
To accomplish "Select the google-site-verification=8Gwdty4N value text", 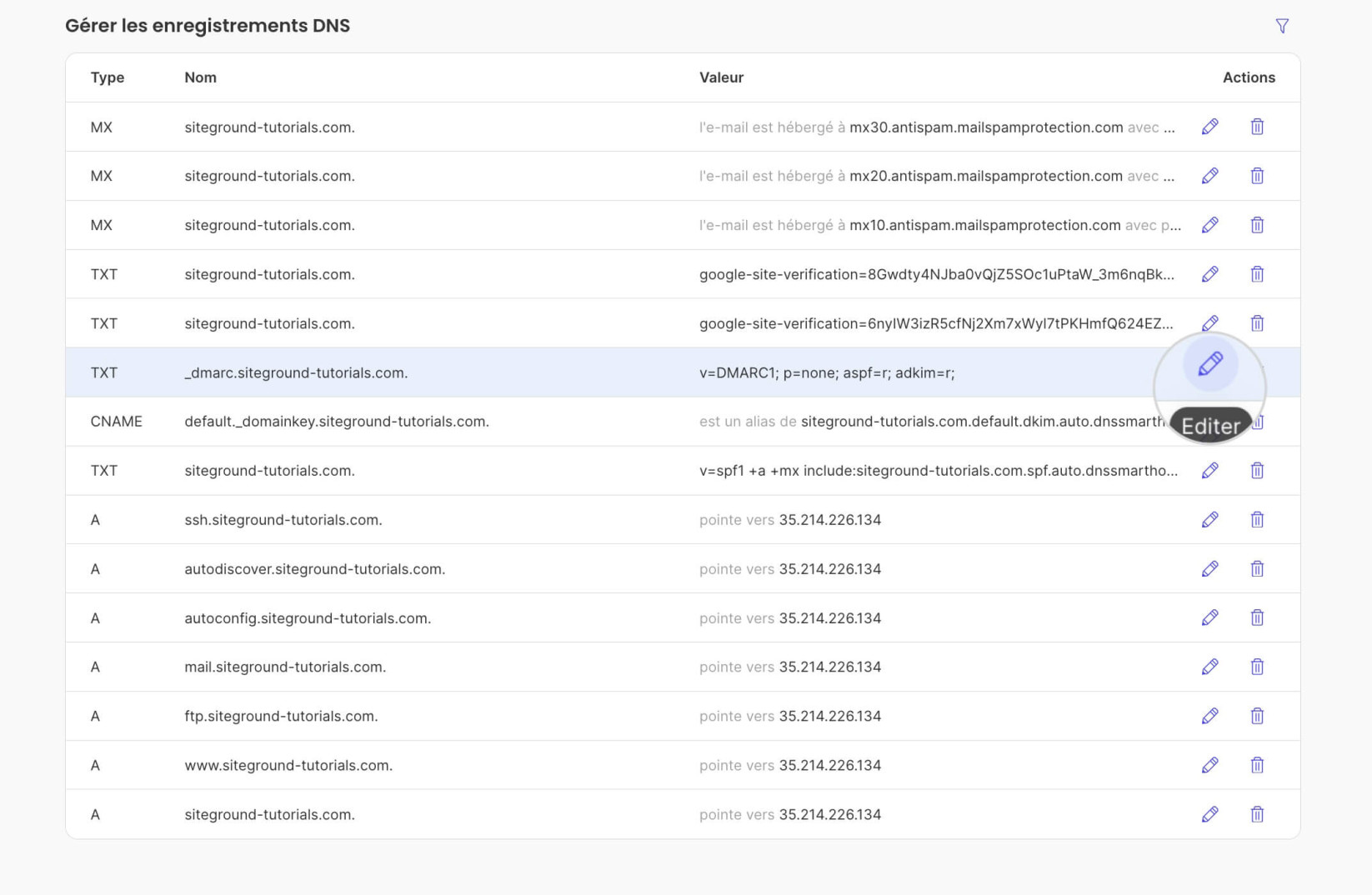I will (x=937, y=274).
